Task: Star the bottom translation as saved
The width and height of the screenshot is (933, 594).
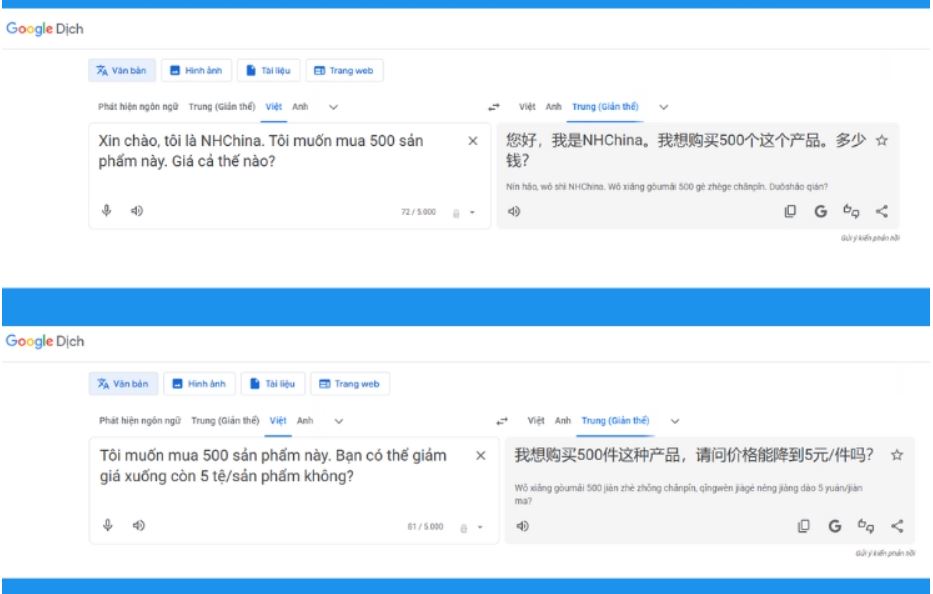Action: coord(896,455)
